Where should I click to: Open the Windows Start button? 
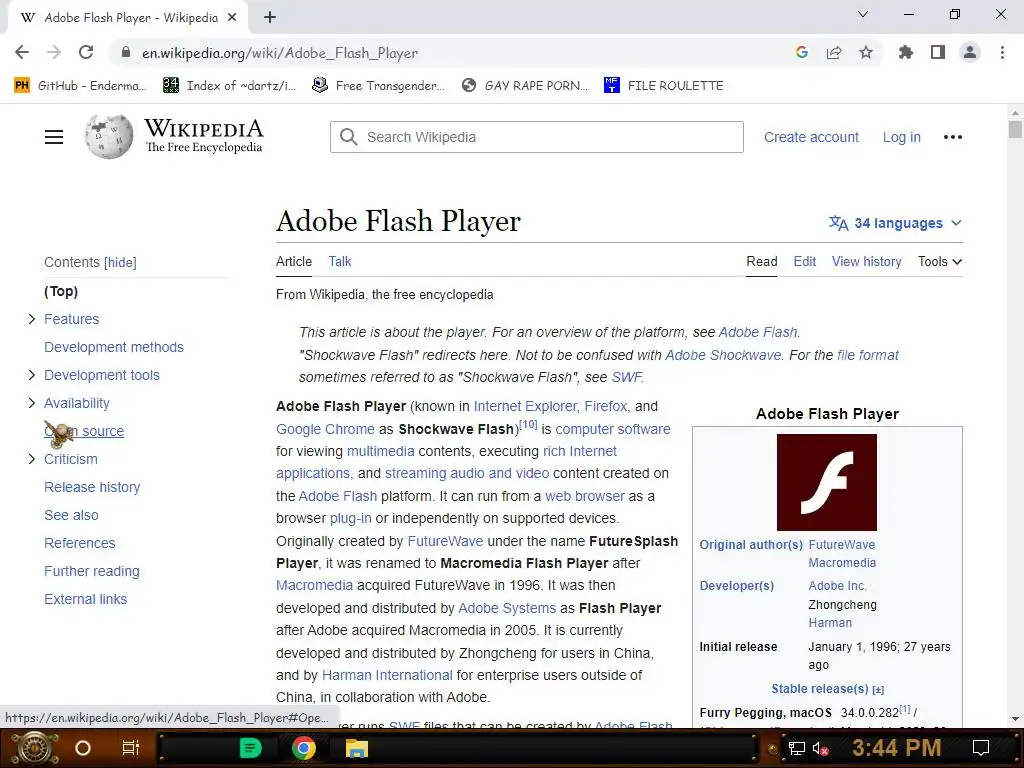pos(35,748)
